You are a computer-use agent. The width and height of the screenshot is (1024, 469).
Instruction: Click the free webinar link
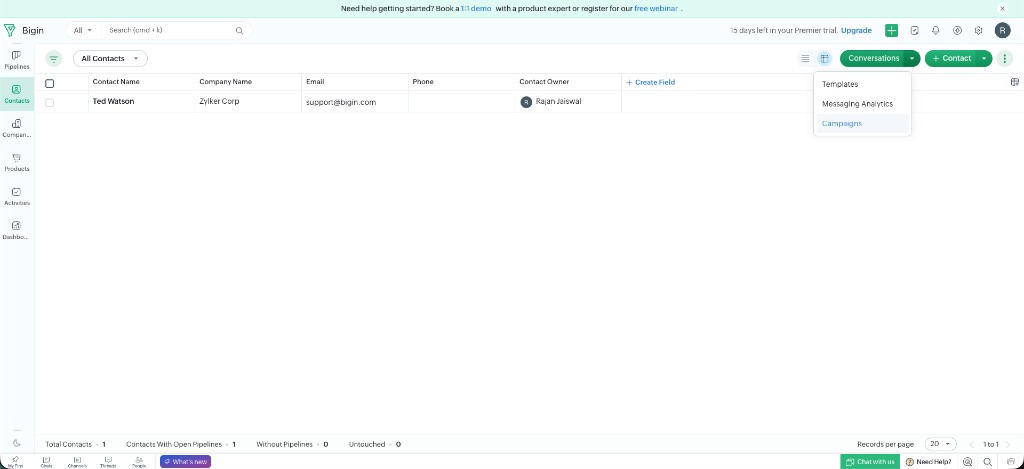click(656, 8)
